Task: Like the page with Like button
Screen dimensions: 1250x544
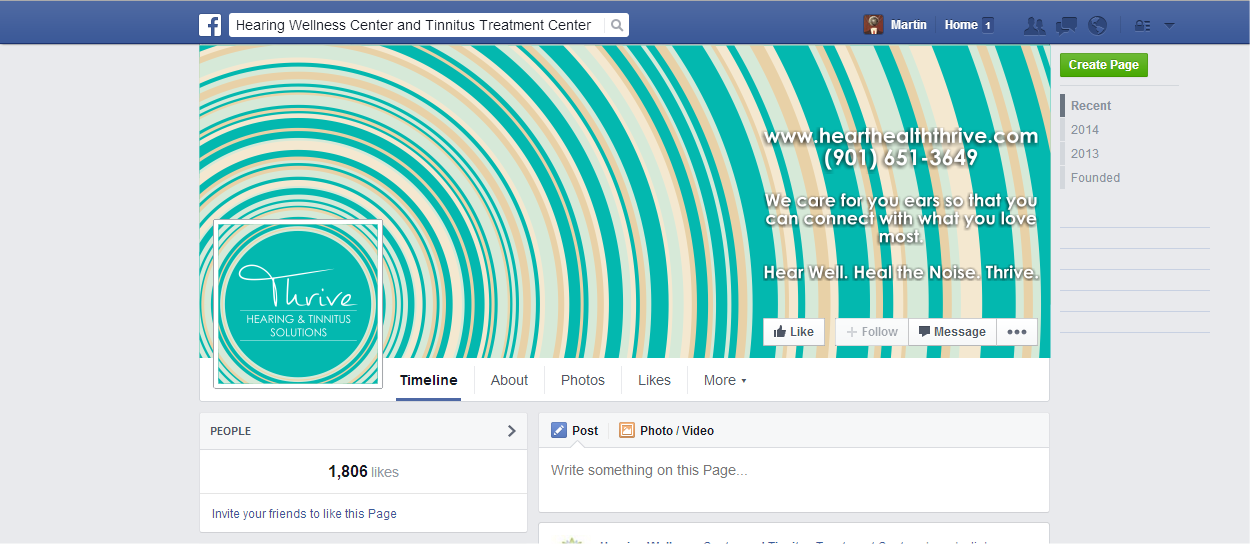Action: [x=794, y=332]
